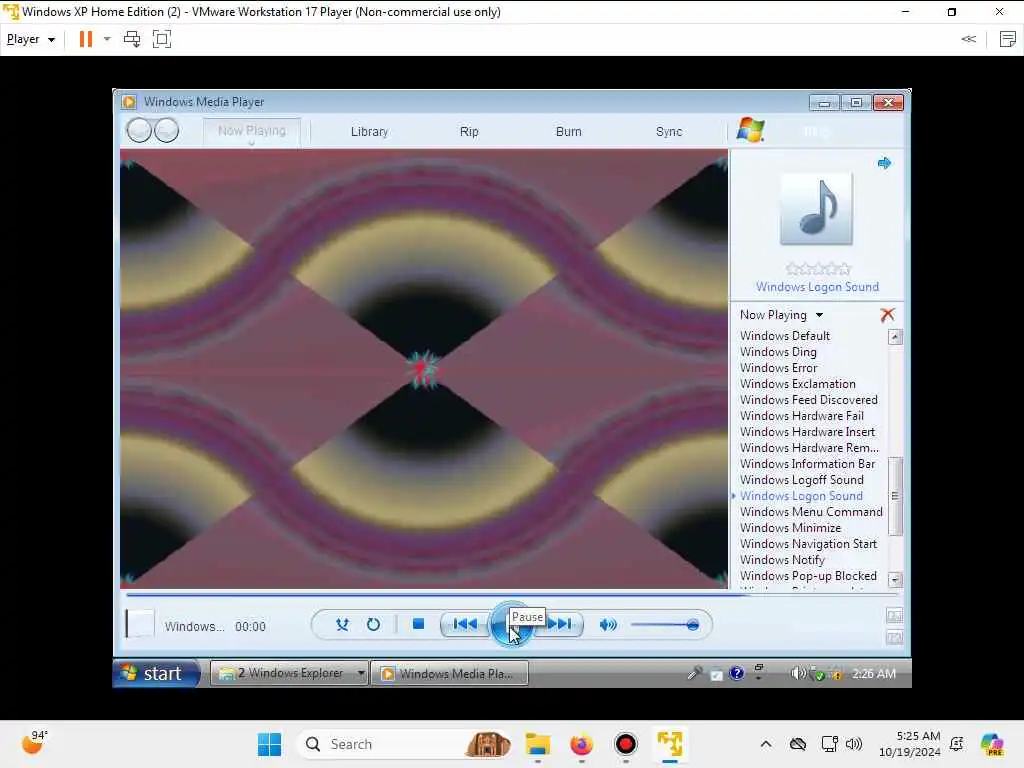Show hidden icons in host tray
This screenshot has height=768, width=1024.
pyautogui.click(x=766, y=744)
